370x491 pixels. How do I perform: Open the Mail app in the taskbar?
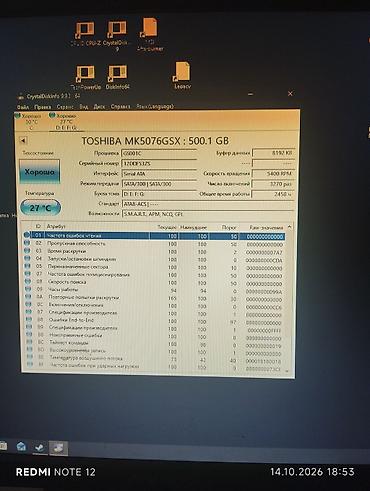tap(21, 446)
